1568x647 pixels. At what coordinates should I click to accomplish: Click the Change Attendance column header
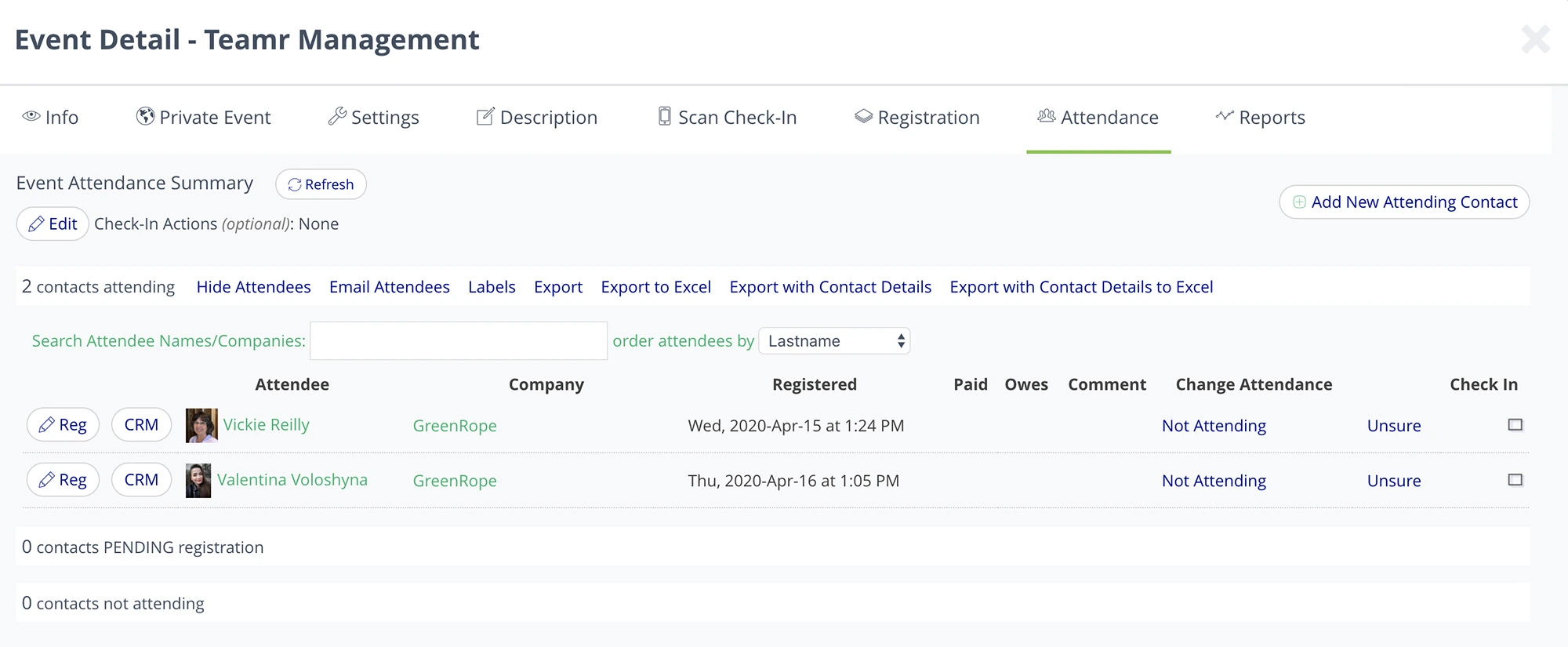click(1254, 384)
